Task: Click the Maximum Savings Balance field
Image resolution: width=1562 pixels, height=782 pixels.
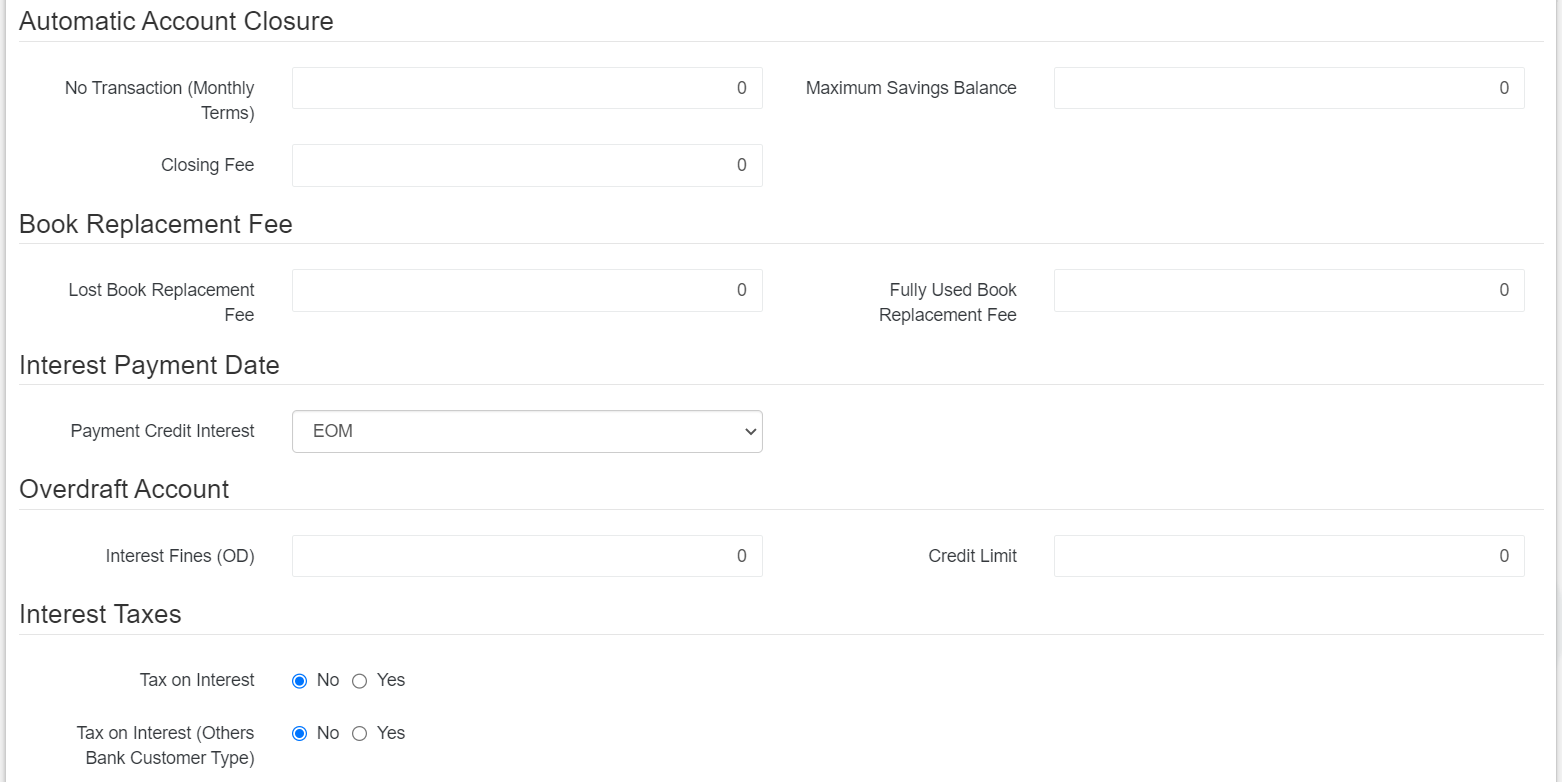Action: pos(1288,88)
